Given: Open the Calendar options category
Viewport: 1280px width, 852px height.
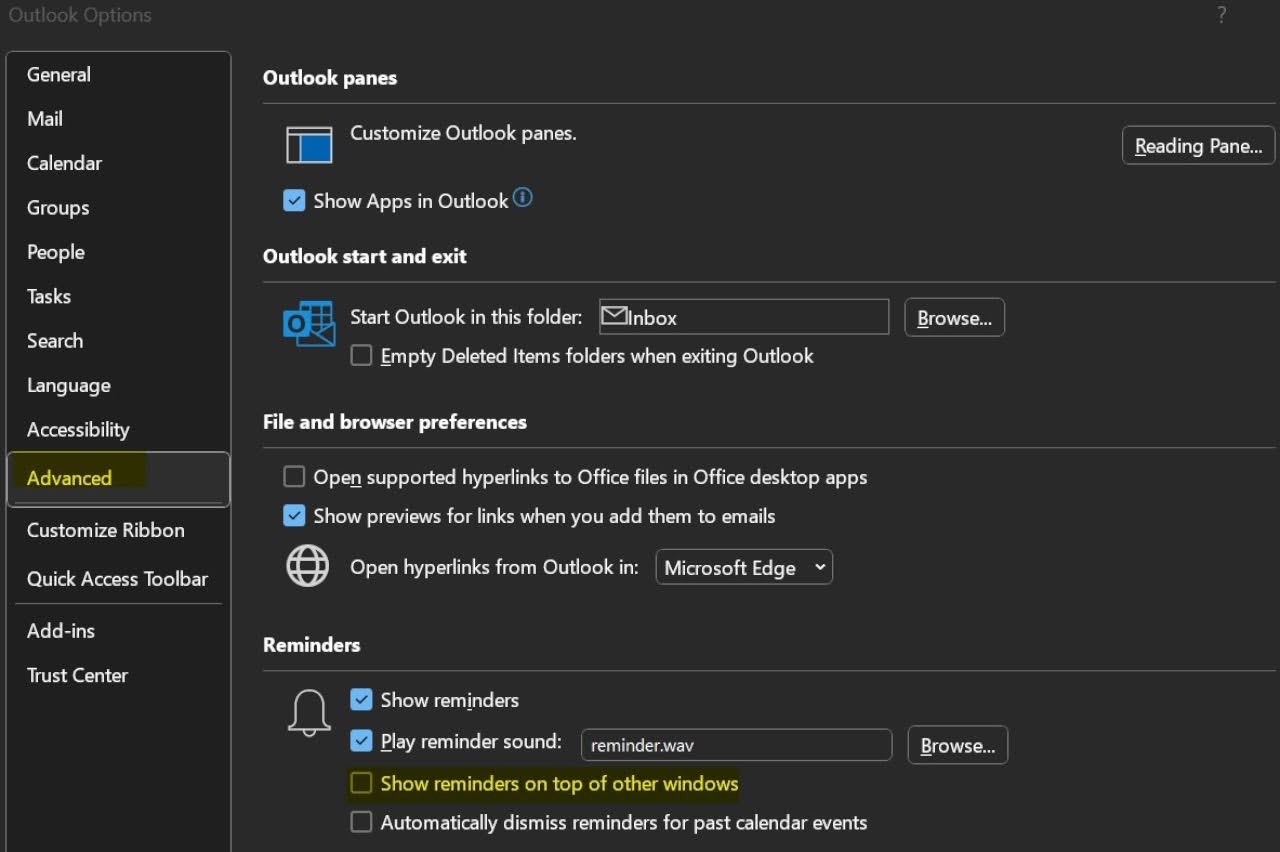Looking at the screenshot, I should (x=64, y=163).
